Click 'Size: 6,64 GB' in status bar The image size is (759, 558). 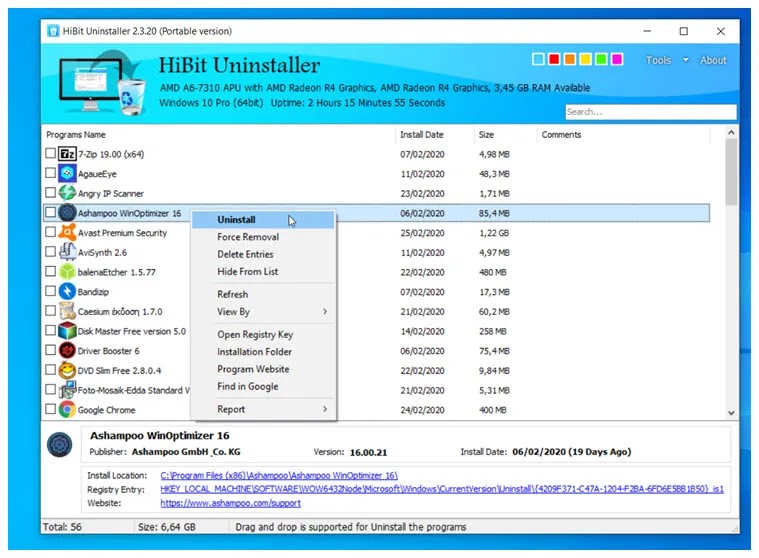point(167,527)
